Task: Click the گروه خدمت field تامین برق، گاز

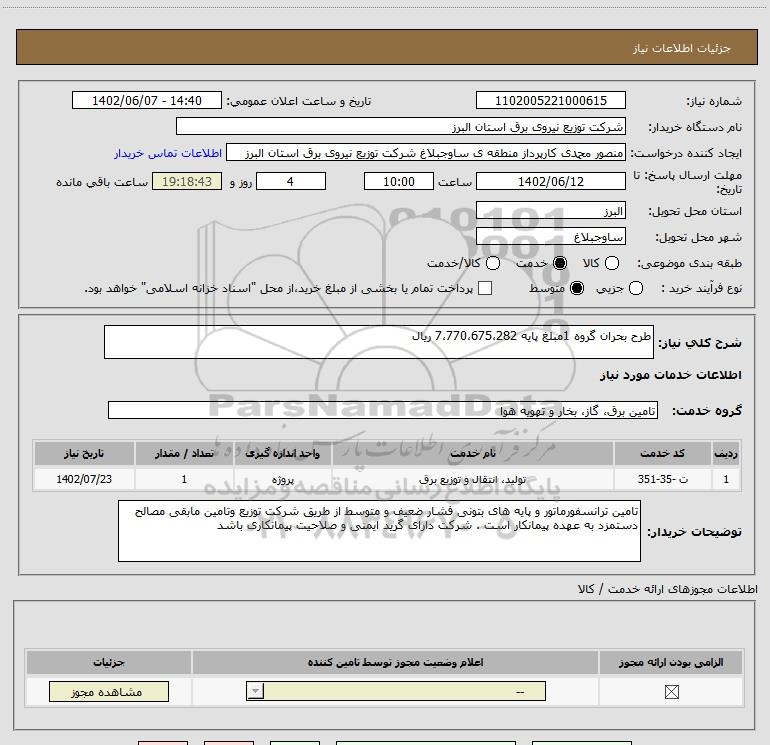Action: 383,410
